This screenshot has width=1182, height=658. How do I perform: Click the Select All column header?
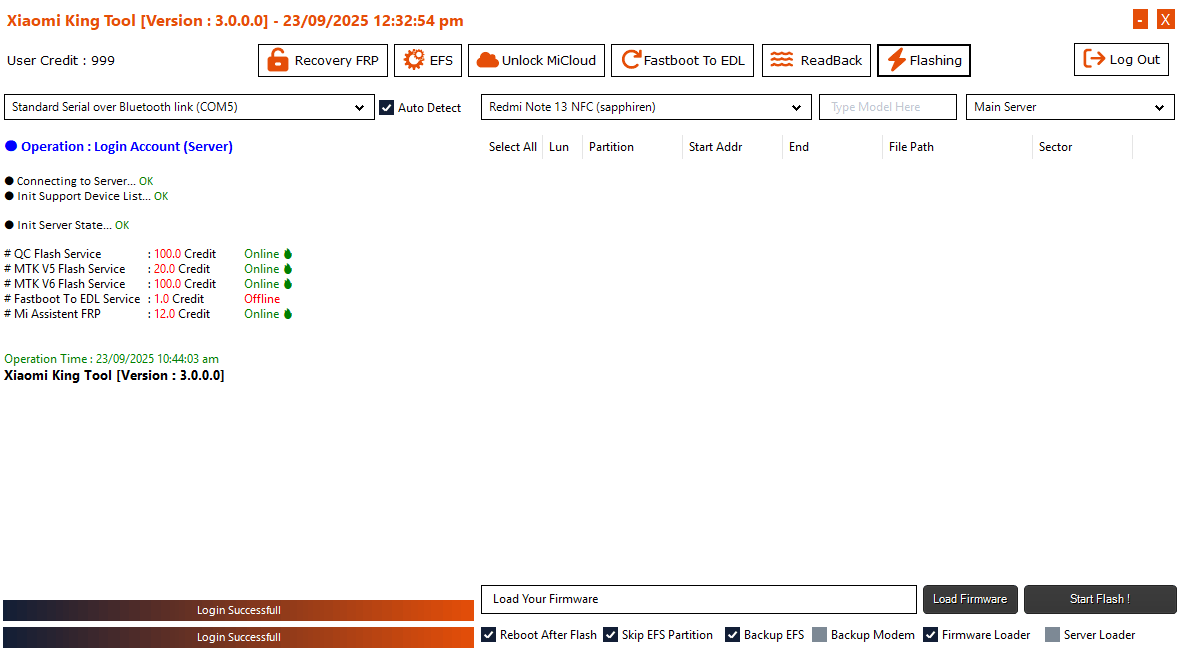click(x=513, y=146)
